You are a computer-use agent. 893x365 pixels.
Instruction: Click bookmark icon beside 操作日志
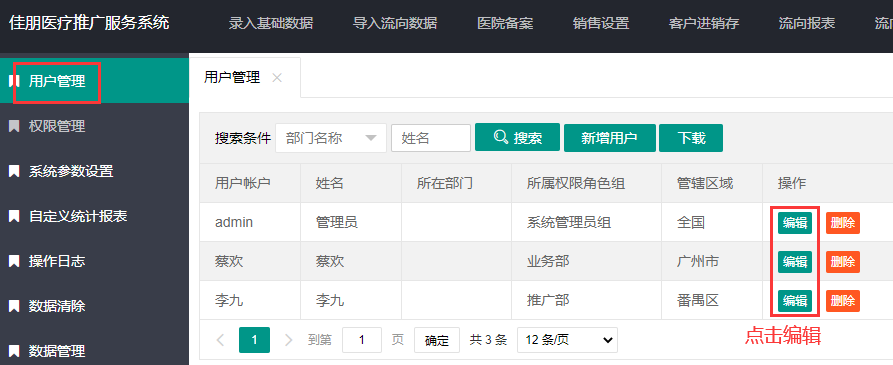(x=14, y=261)
